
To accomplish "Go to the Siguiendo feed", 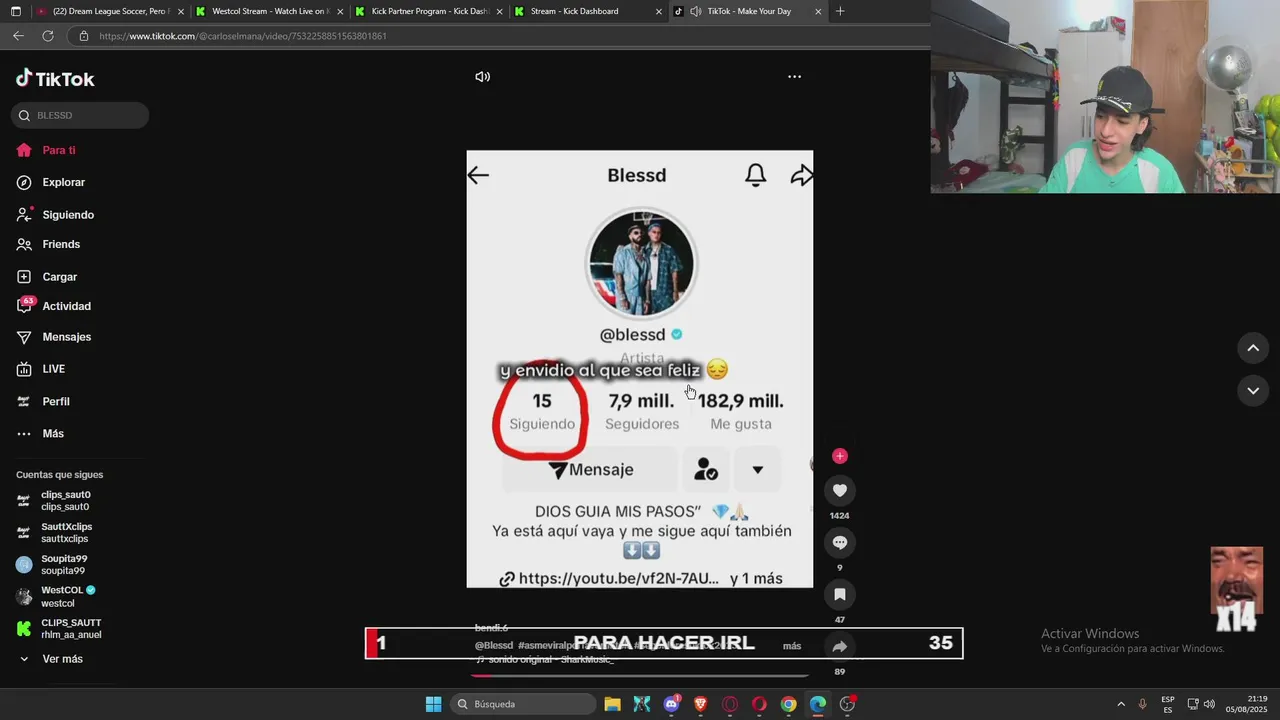I will click(x=55, y=214).
